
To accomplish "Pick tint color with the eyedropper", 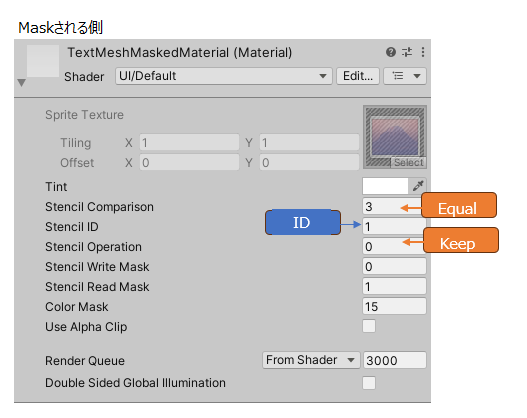I will (418, 185).
